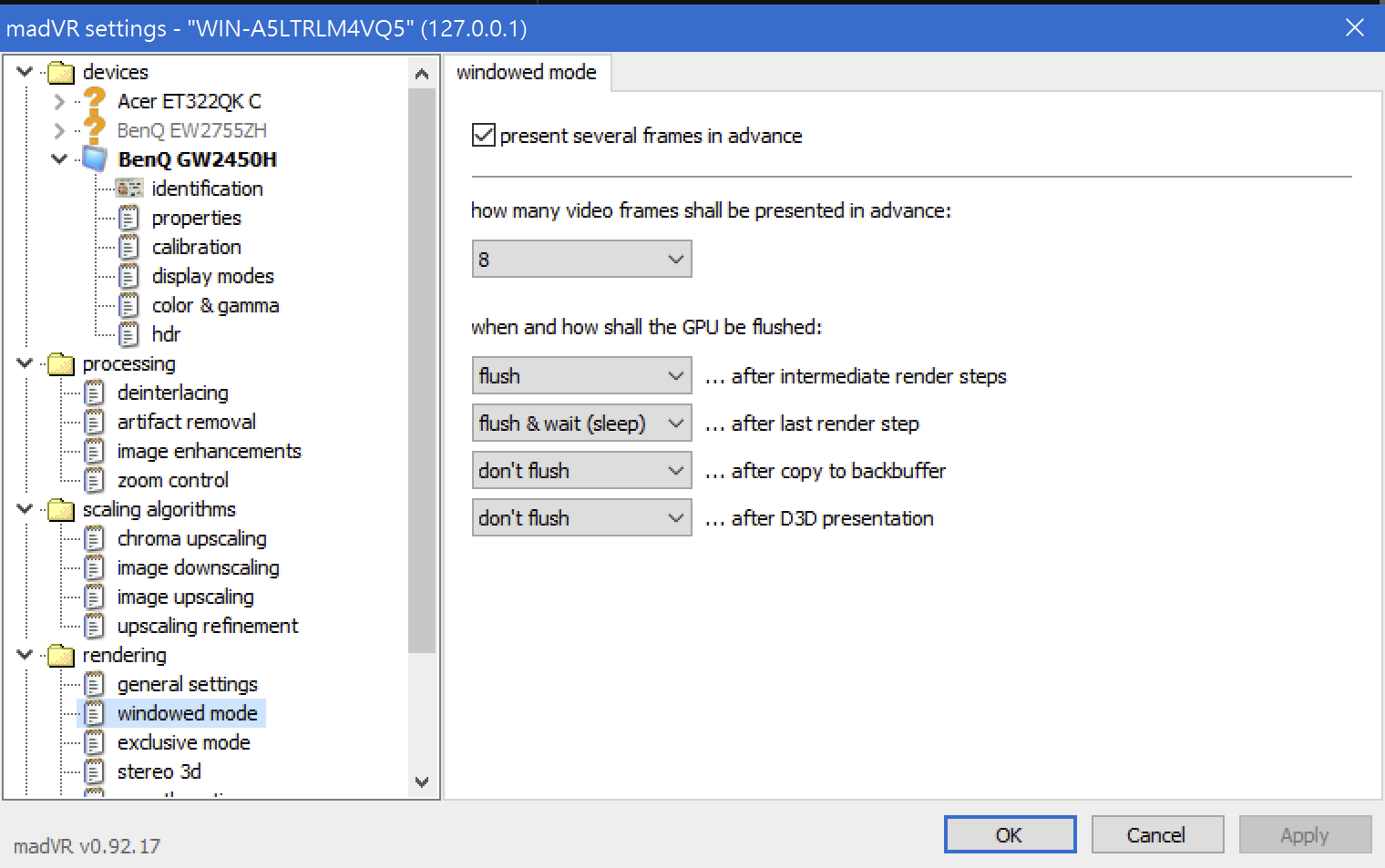
Task: Open flush dropdown for copy to backbuffer
Action: pyautogui.click(x=581, y=470)
